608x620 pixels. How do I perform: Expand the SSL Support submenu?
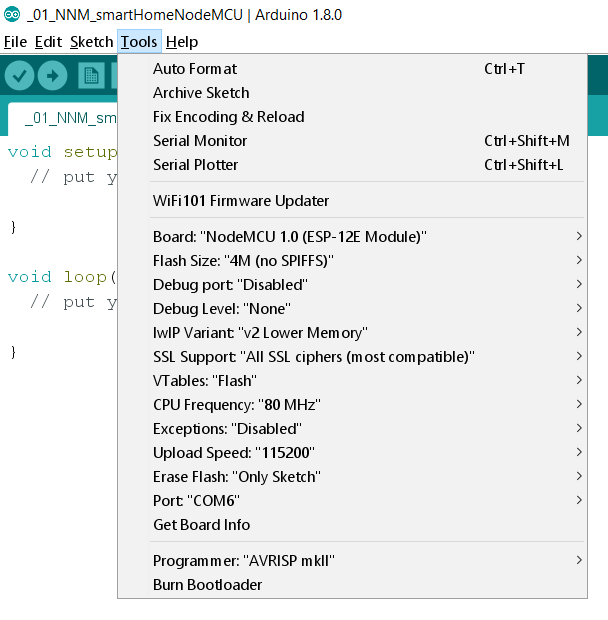click(352, 357)
